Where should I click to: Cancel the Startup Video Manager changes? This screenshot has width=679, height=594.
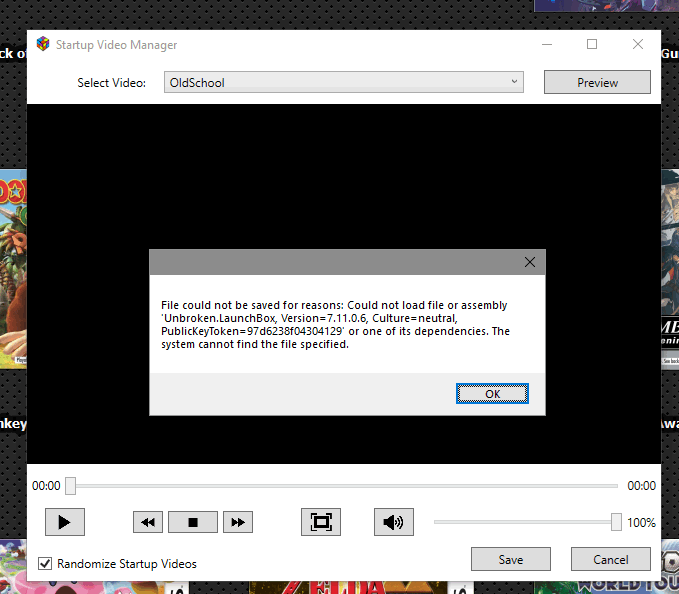[611, 559]
